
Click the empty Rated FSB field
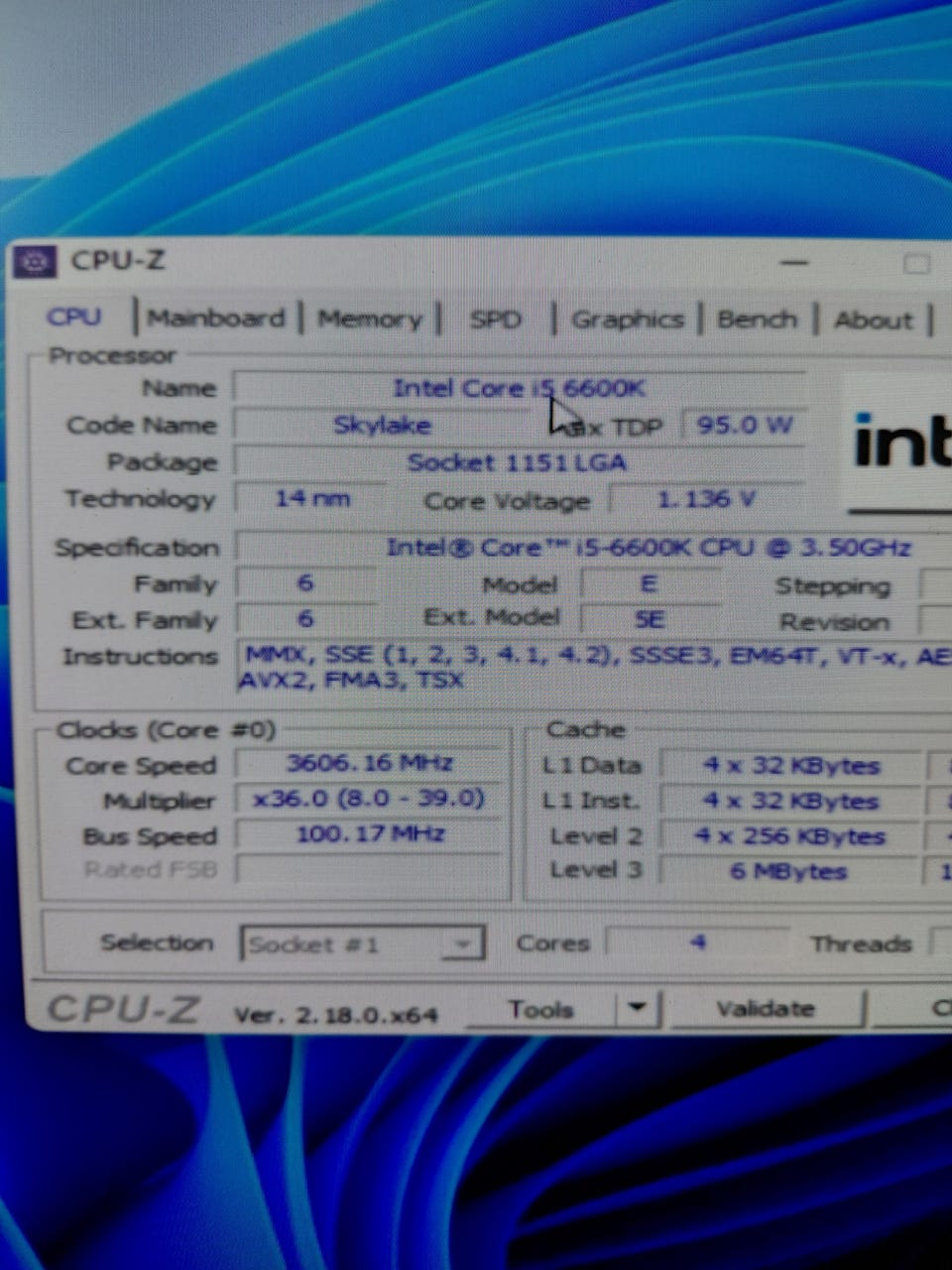tap(369, 869)
